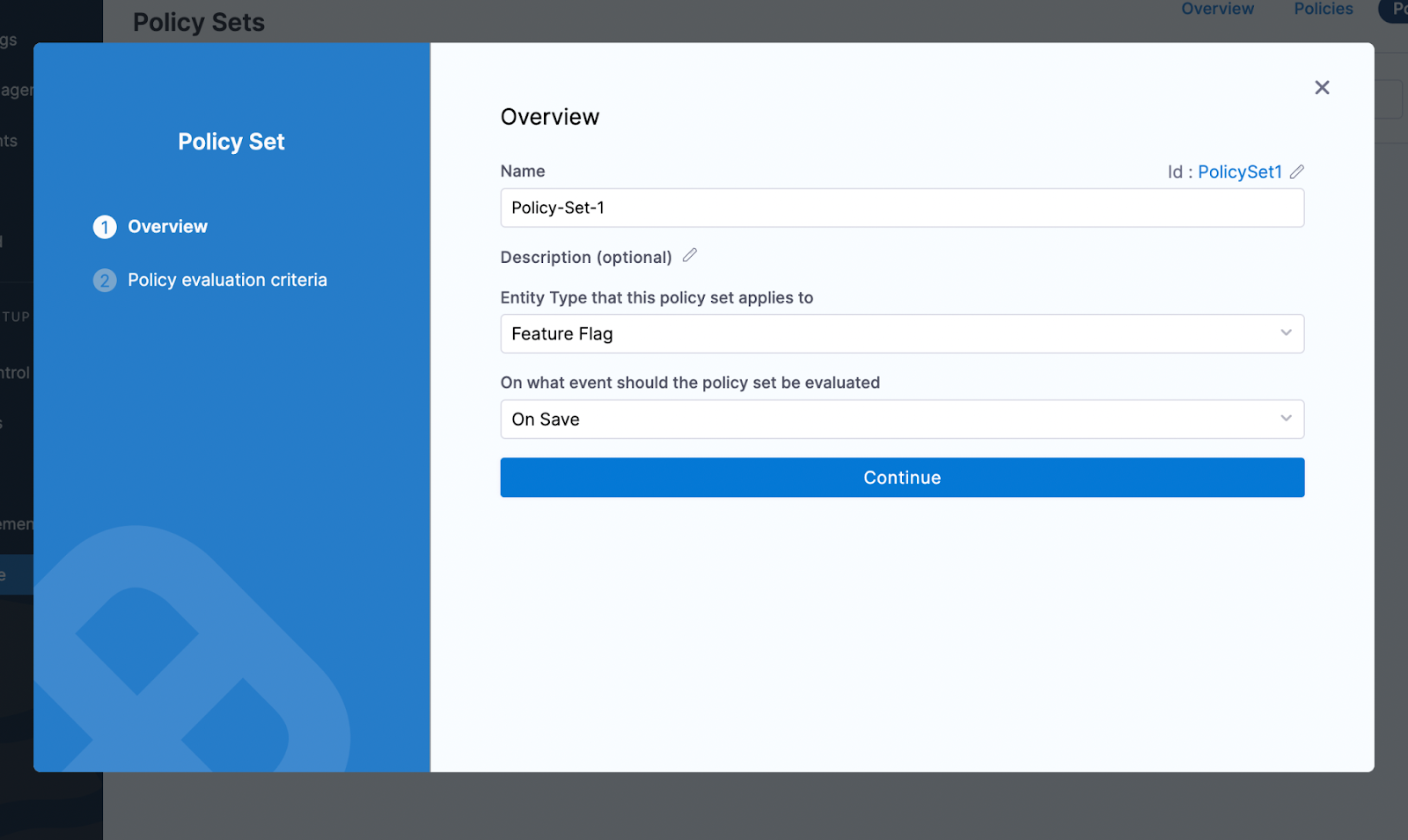This screenshot has width=1408, height=840.
Task: Close the Policy Set dialog
Action: point(1322,88)
